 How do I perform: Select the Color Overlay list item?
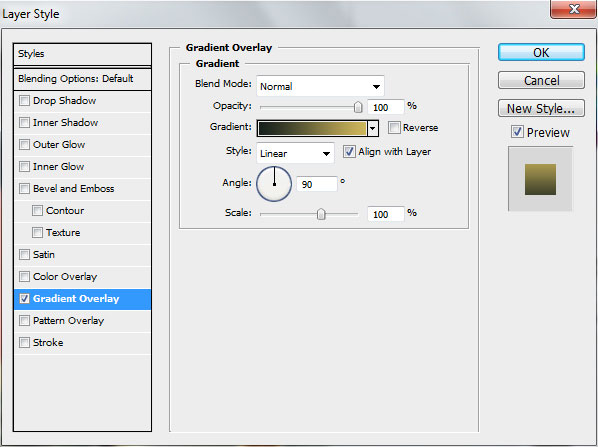coord(82,277)
